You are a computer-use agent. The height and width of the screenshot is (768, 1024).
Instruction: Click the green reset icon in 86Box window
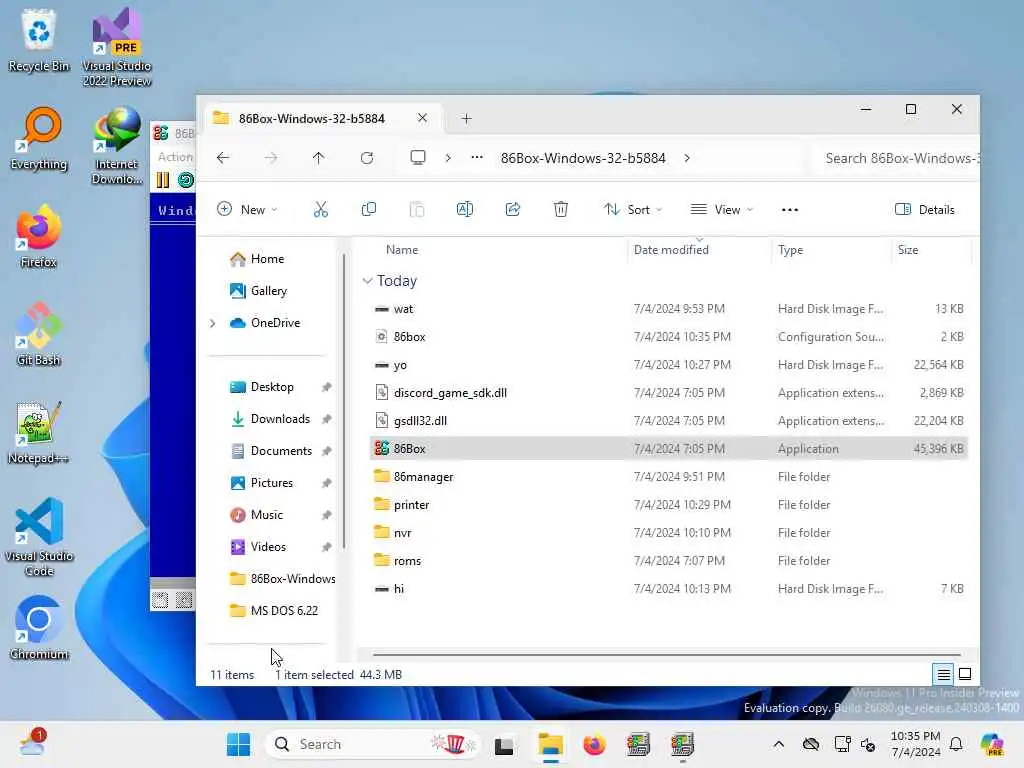(x=185, y=180)
